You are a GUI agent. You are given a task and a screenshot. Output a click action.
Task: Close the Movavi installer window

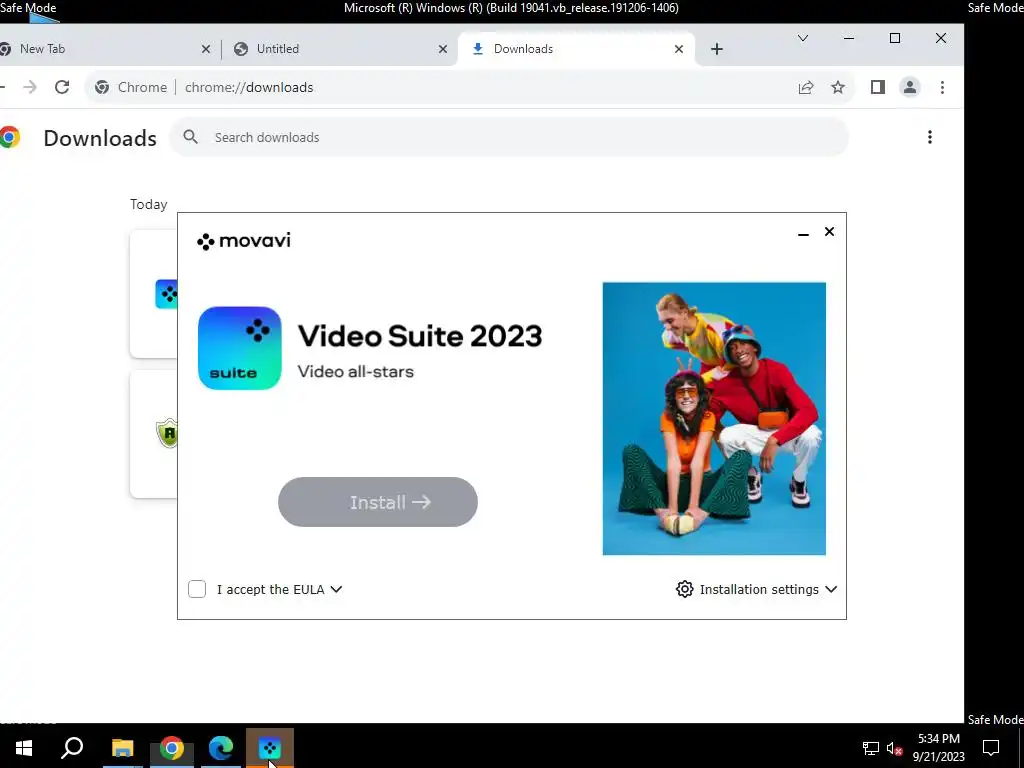click(x=829, y=232)
